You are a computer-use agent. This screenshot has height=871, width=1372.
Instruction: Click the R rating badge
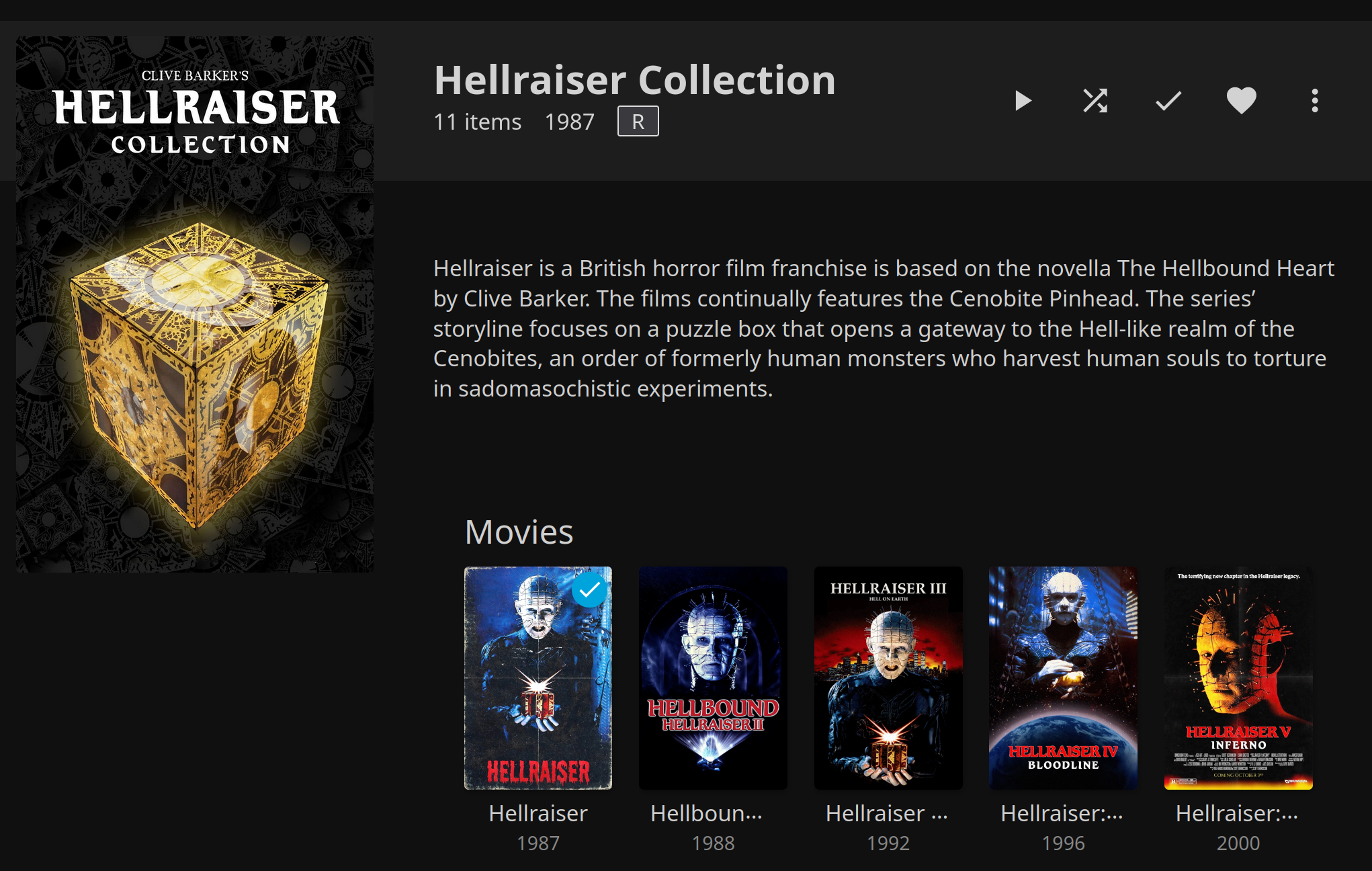(x=638, y=122)
